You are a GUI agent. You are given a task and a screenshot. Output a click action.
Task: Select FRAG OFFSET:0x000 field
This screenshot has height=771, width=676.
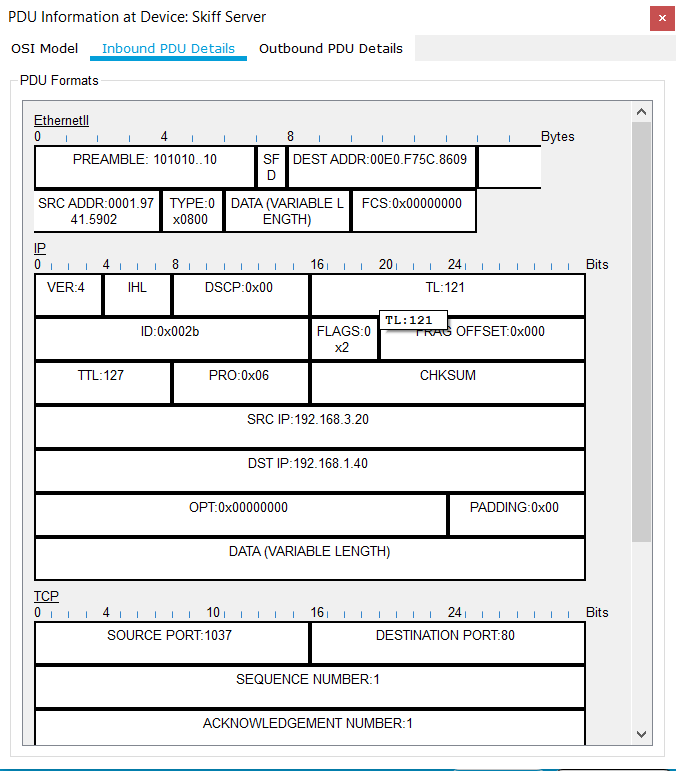(482, 339)
